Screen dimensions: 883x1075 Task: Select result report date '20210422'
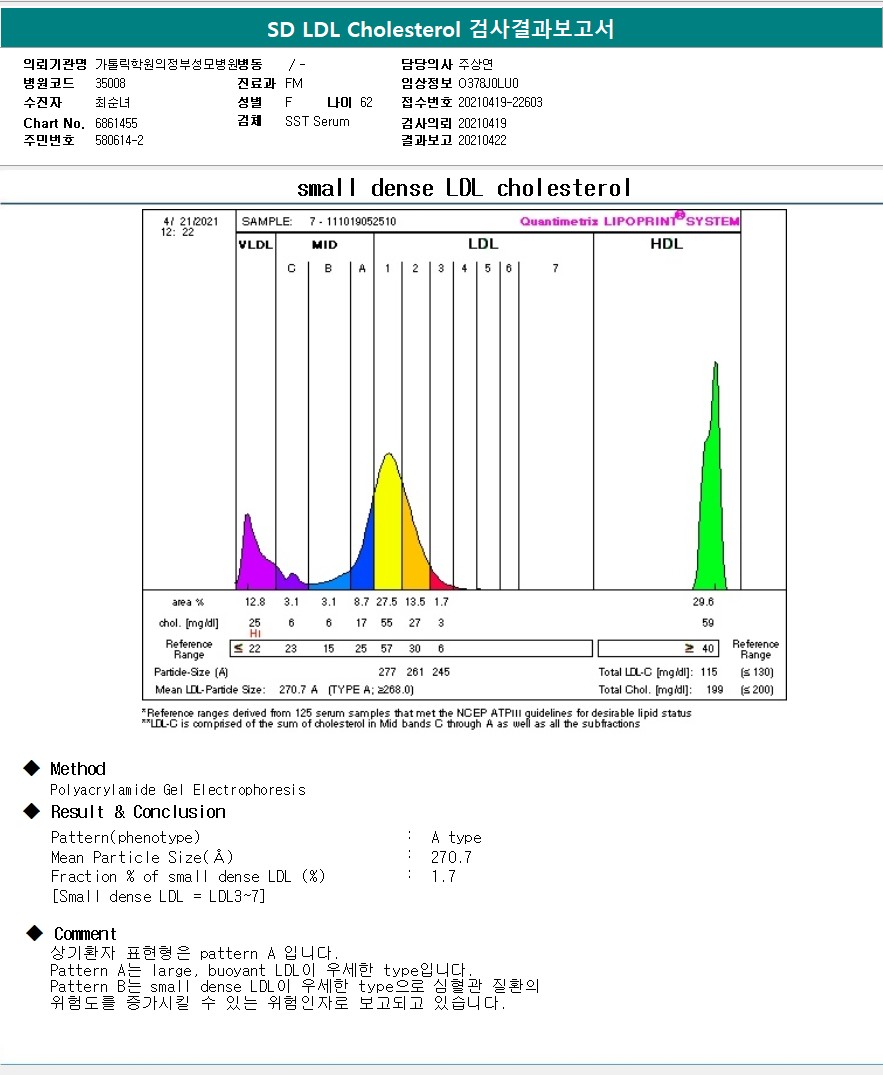[483, 141]
